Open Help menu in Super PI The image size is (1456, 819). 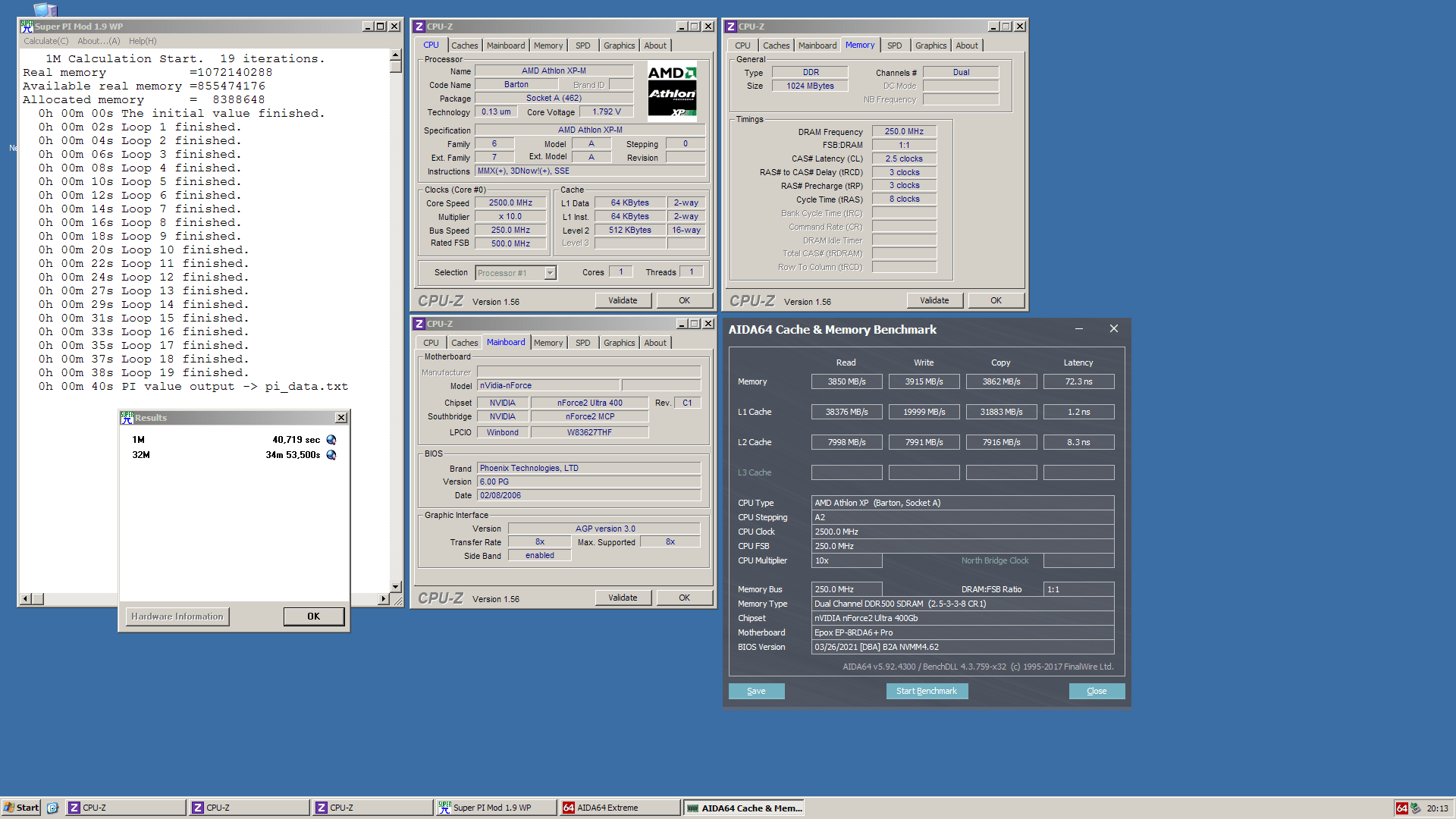pos(143,41)
